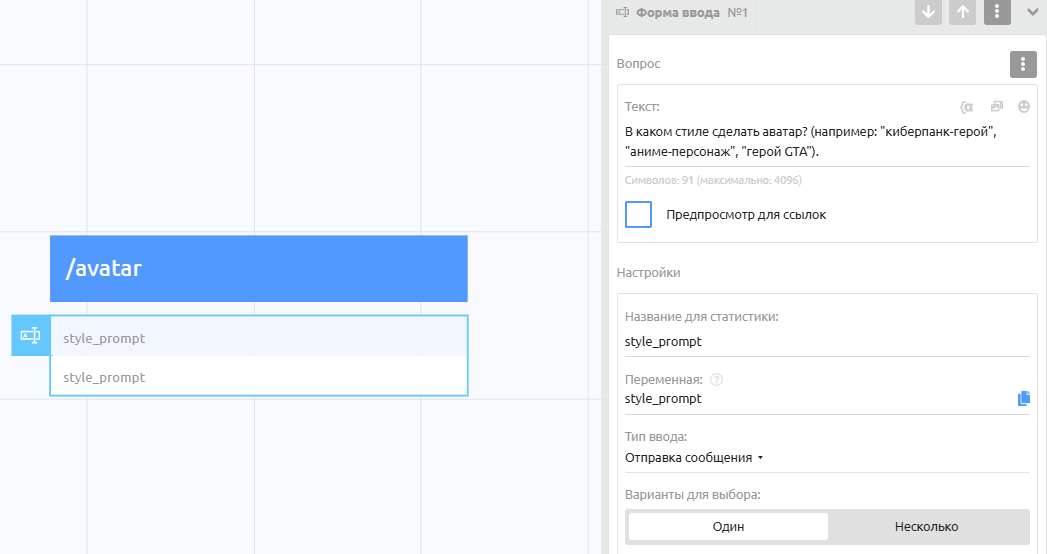Open the Вопрос section three-dot menu
The image size is (1047, 554).
point(1021,65)
